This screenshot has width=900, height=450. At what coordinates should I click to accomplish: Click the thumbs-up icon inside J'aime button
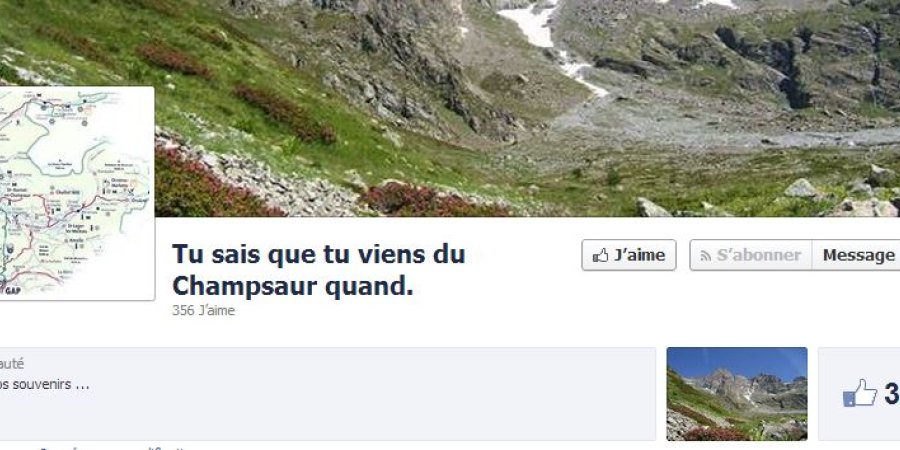click(x=600, y=255)
